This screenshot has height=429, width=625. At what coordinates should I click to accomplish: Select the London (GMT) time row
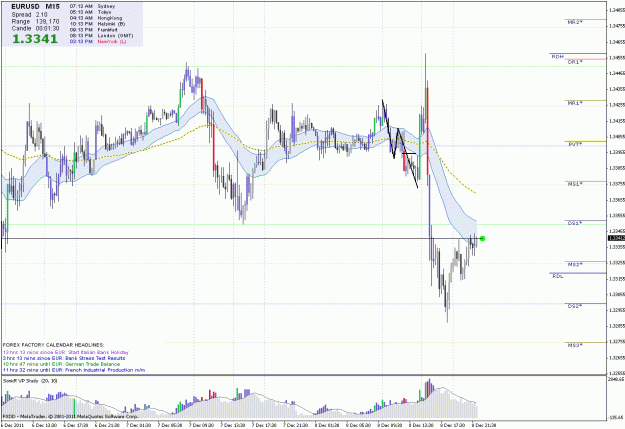101,35
